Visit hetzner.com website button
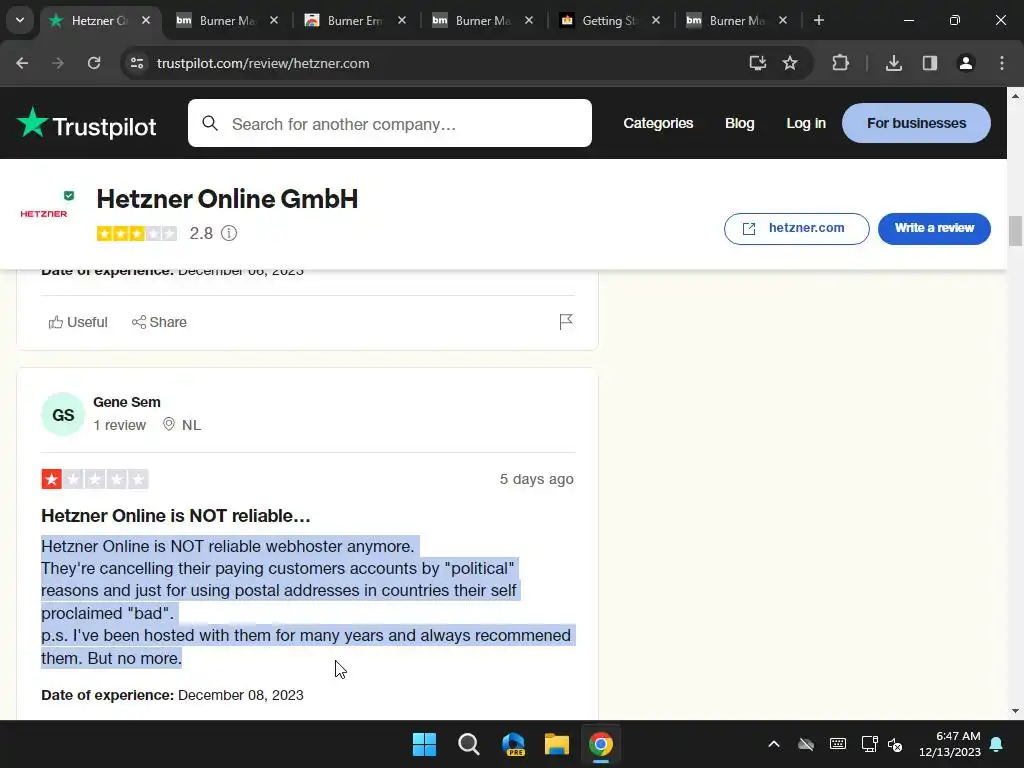 coord(796,229)
